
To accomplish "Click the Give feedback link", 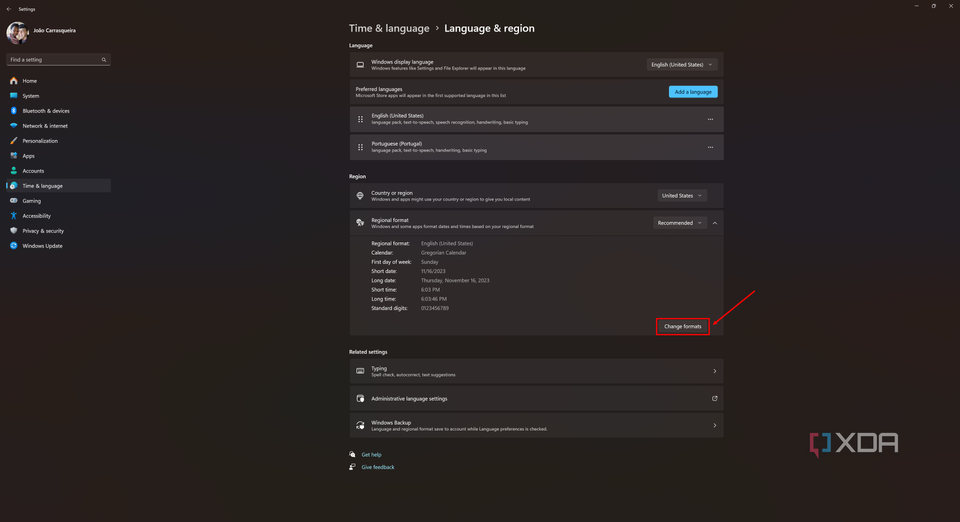I will click(378, 467).
